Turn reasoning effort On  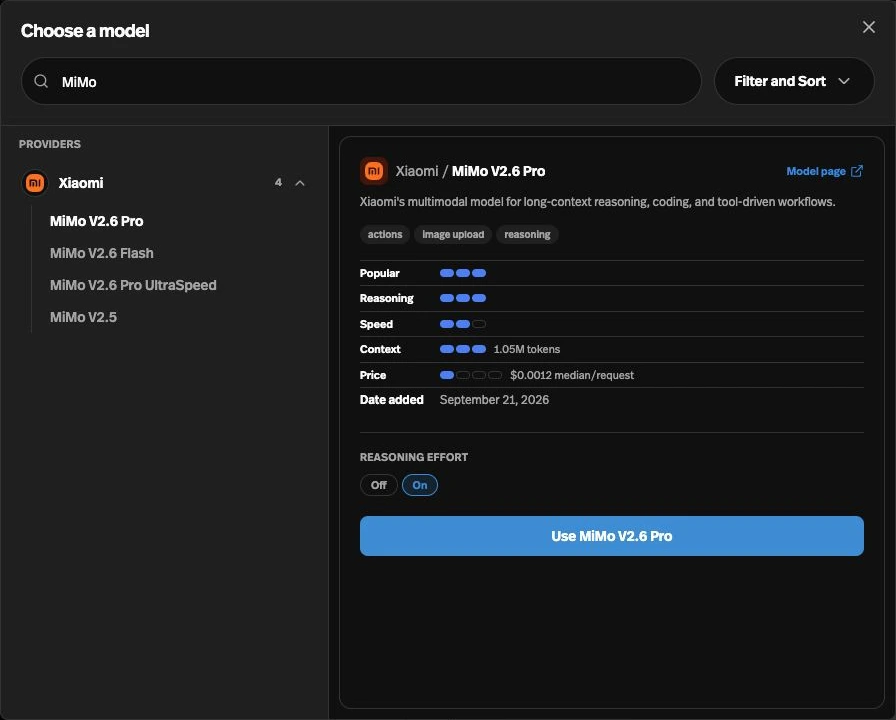click(x=420, y=485)
